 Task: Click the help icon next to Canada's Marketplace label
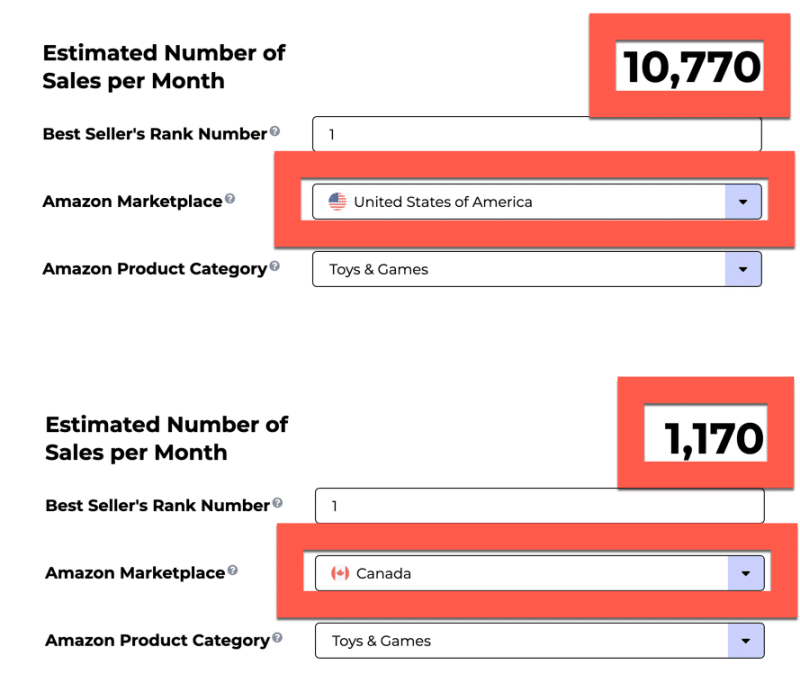click(231, 571)
